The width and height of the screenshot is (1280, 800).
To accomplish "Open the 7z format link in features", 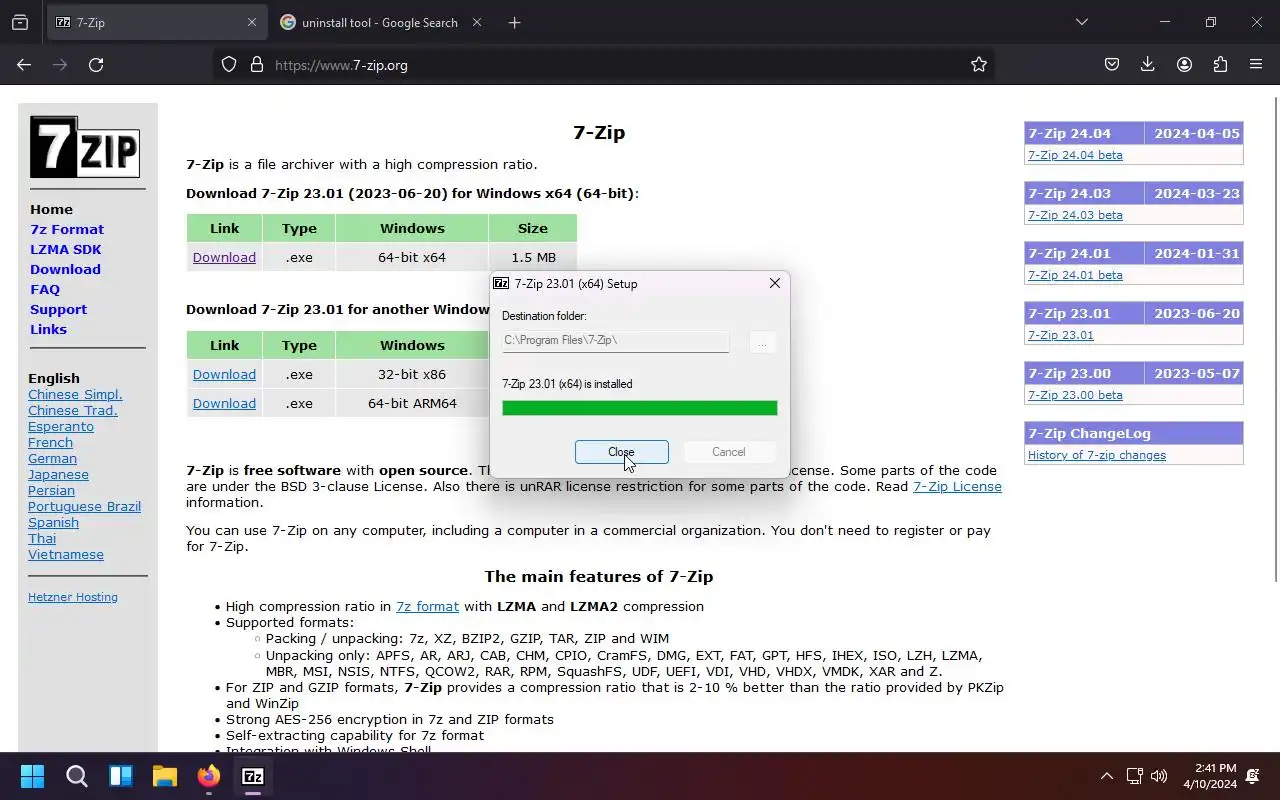I will [x=427, y=606].
